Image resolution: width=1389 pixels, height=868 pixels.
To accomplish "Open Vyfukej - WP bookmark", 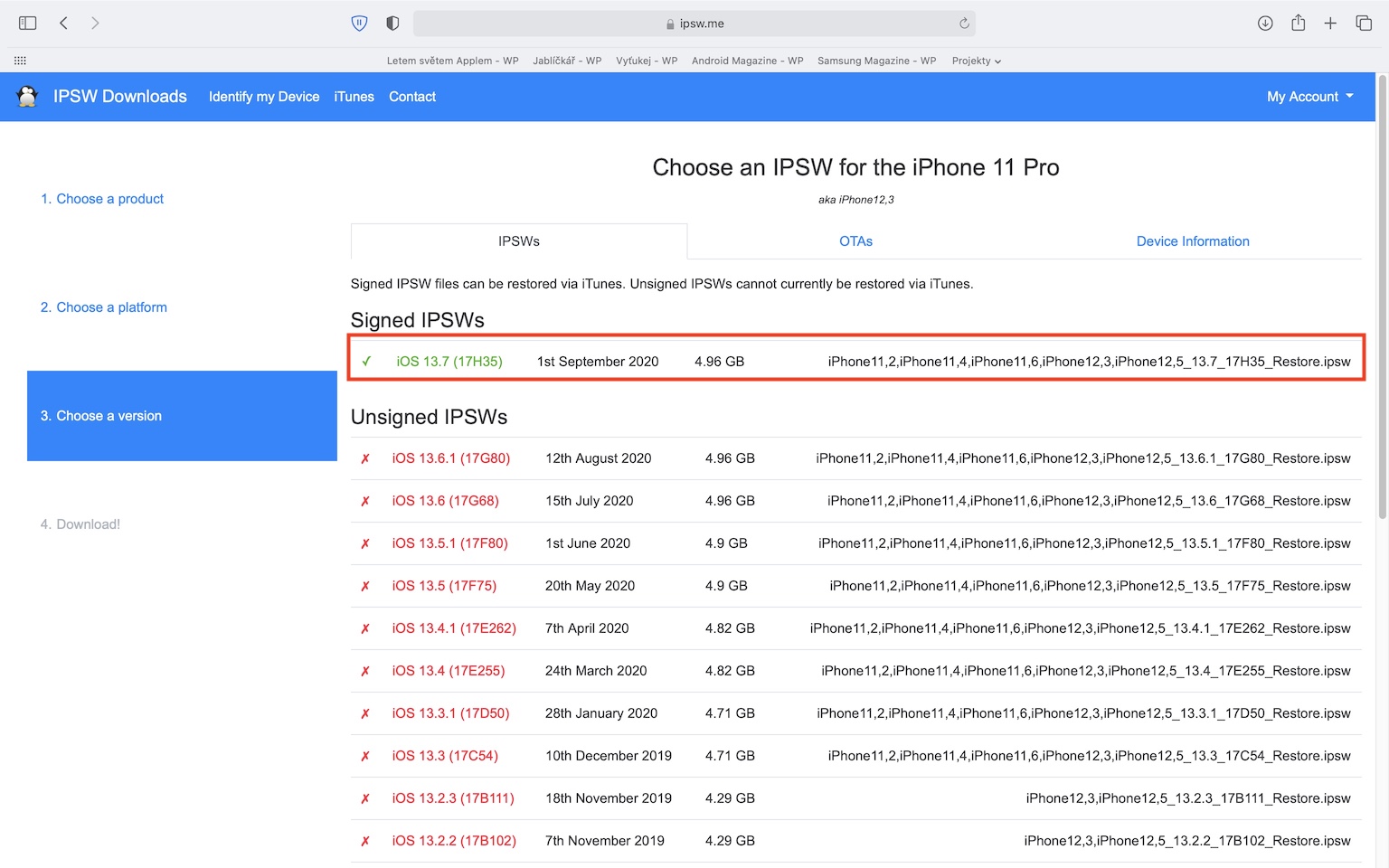I will click(x=647, y=61).
